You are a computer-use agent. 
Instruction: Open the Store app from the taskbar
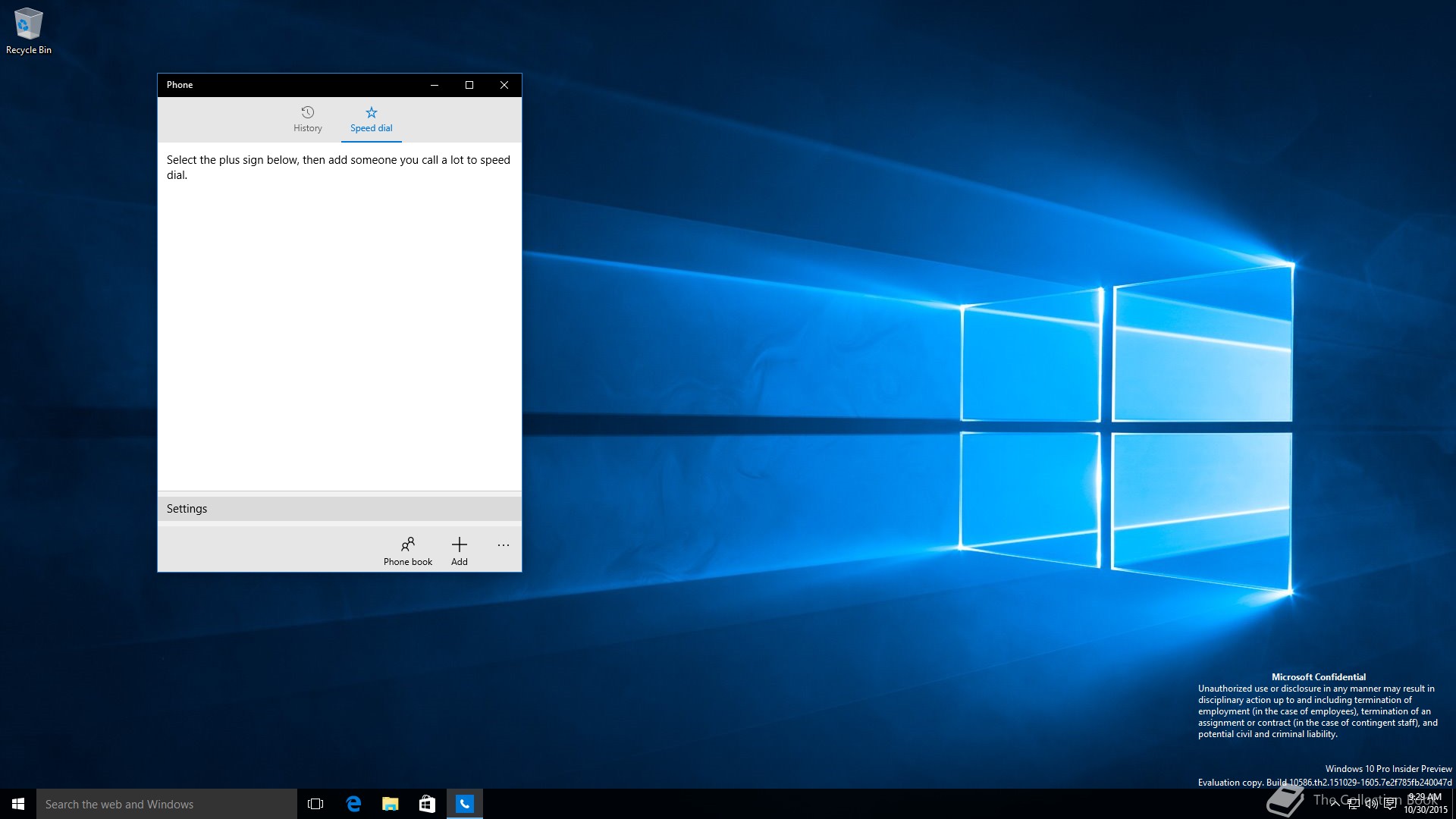pyautogui.click(x=428, y=804)
